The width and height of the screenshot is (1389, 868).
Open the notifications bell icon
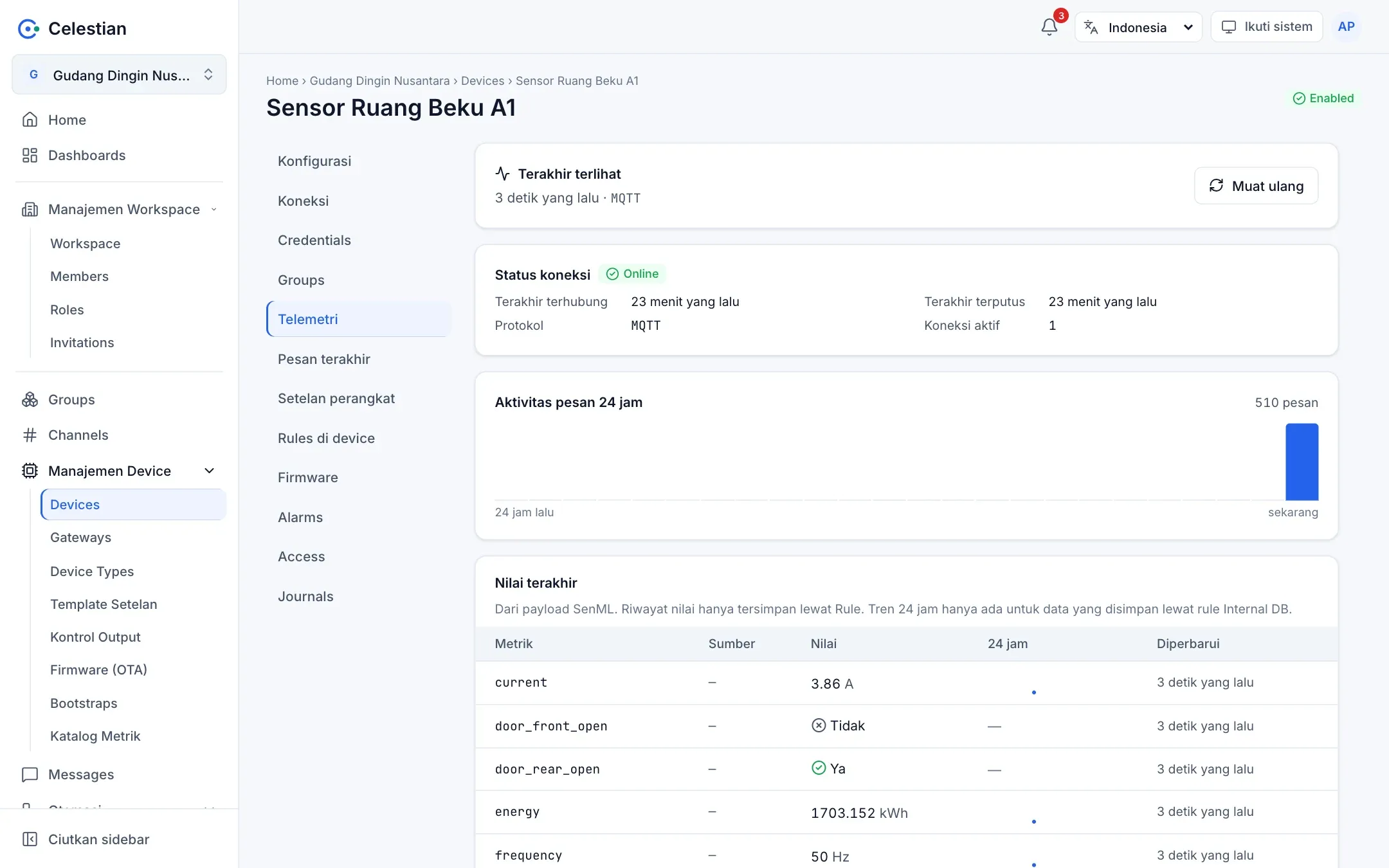coord(1049,27)
